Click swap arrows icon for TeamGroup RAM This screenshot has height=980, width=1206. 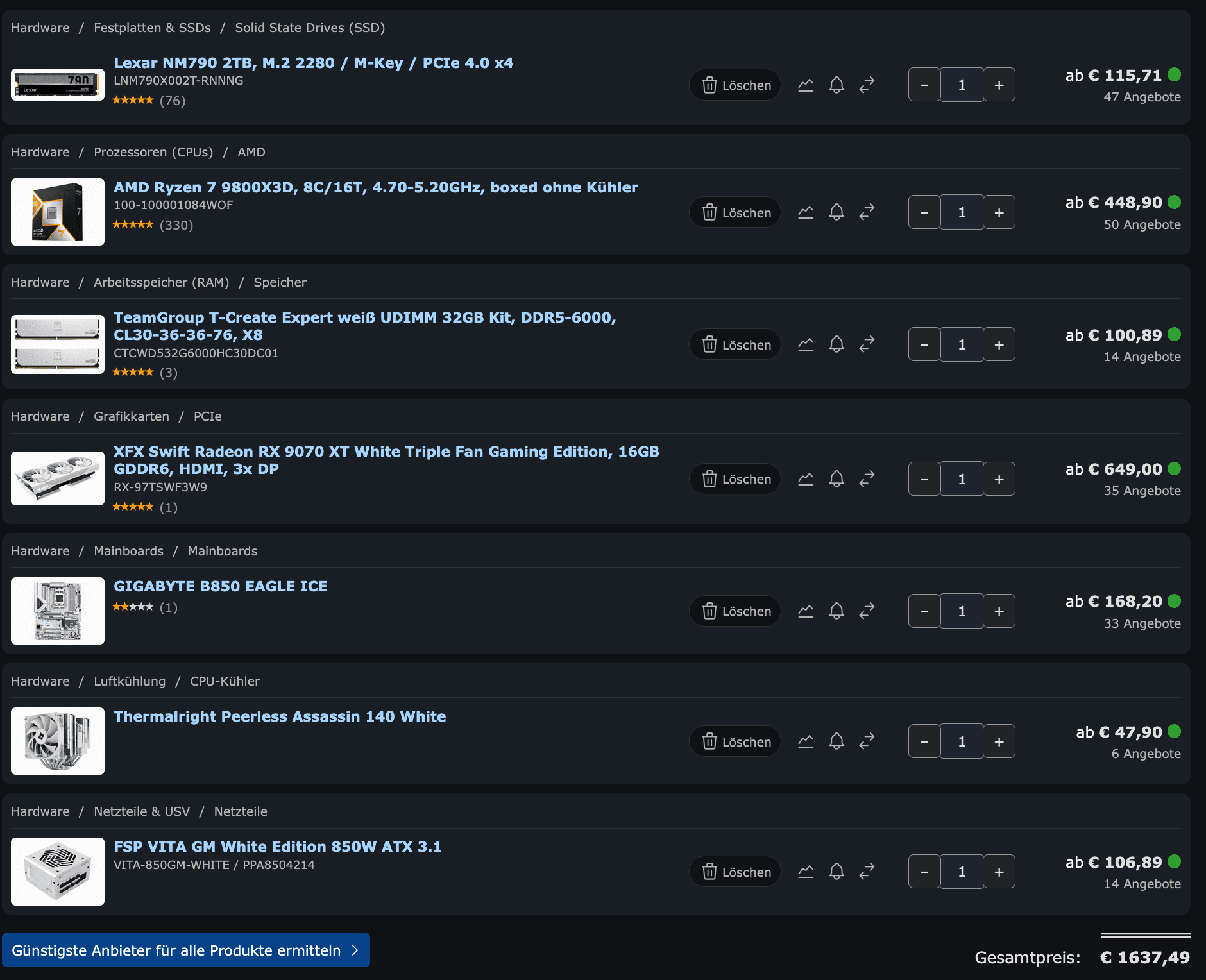coord(867,344)
